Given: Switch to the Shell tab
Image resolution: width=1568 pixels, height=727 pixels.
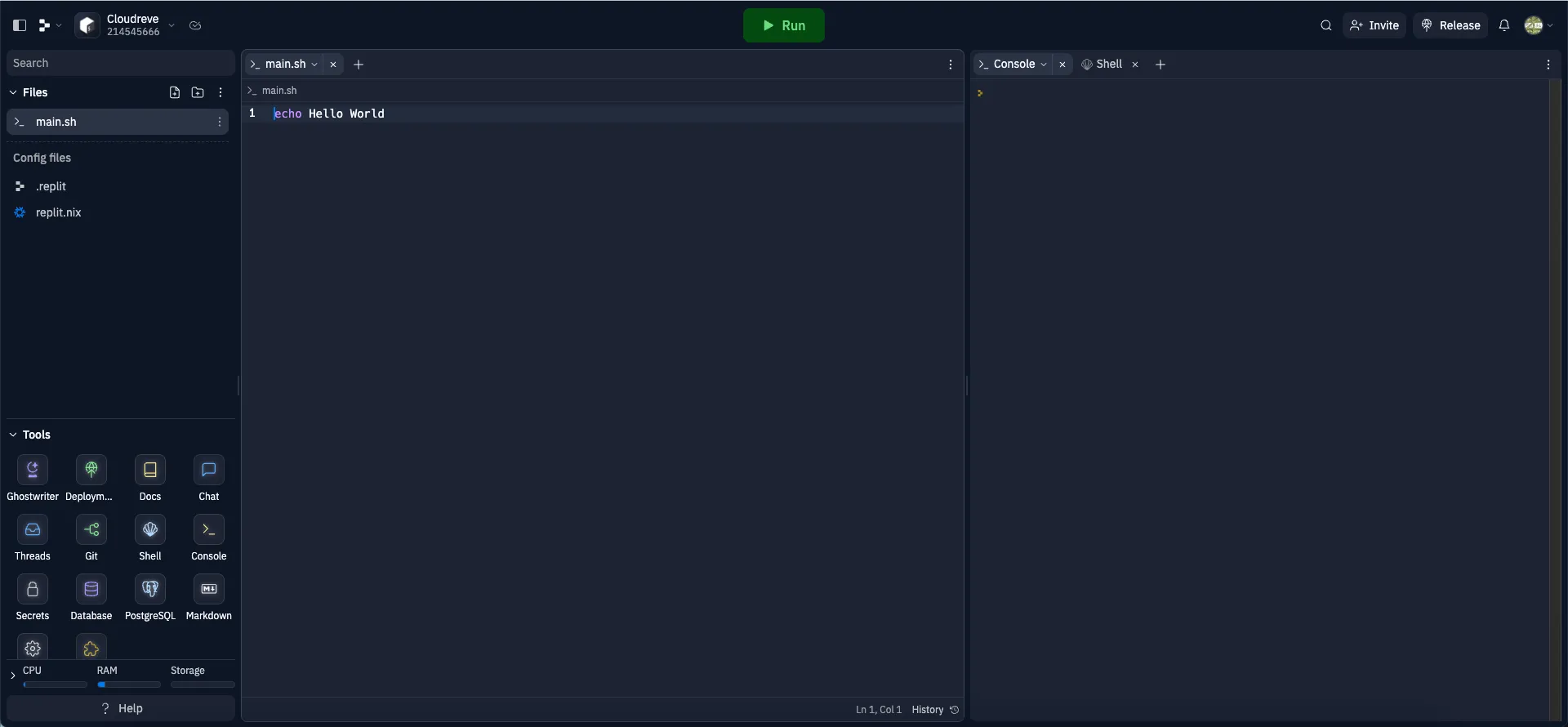Looking at the screenshot, I should (1108, 64).
